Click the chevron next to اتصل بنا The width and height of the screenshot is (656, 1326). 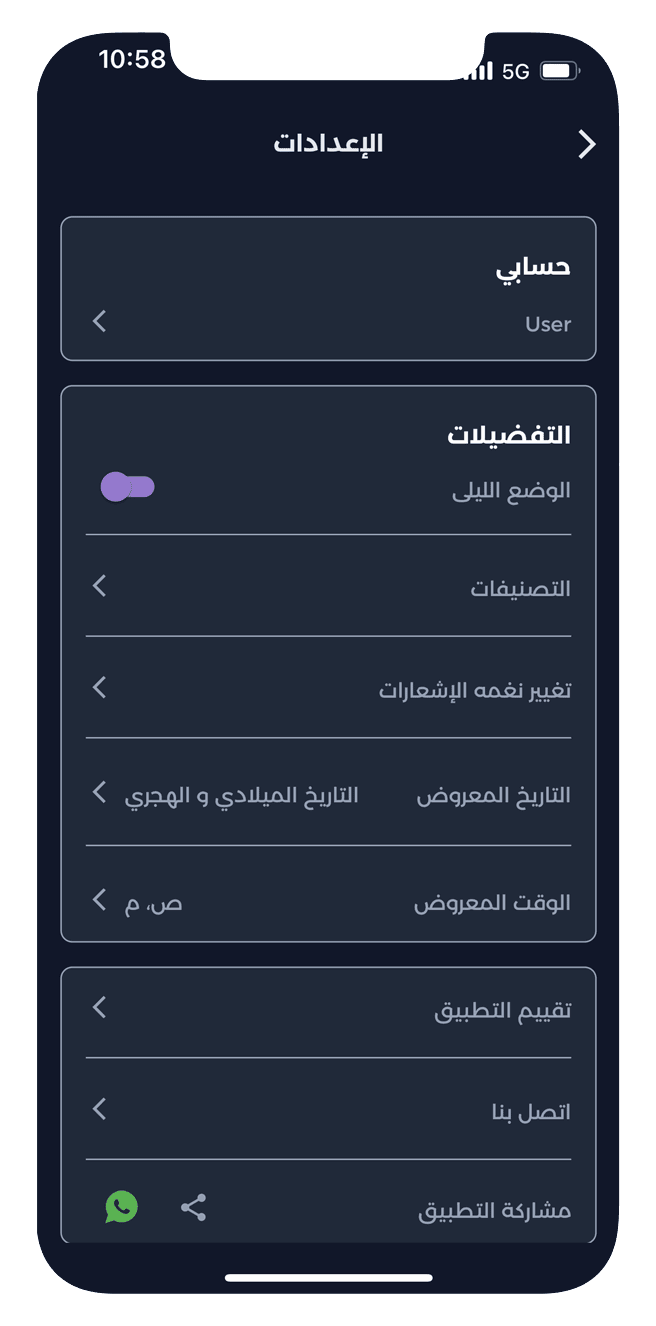[98, 1109]
